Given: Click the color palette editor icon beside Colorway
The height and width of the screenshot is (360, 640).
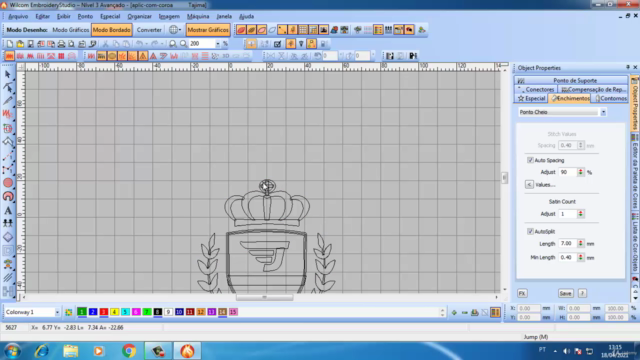Looking at the screenshot, I should pos(68,312).
